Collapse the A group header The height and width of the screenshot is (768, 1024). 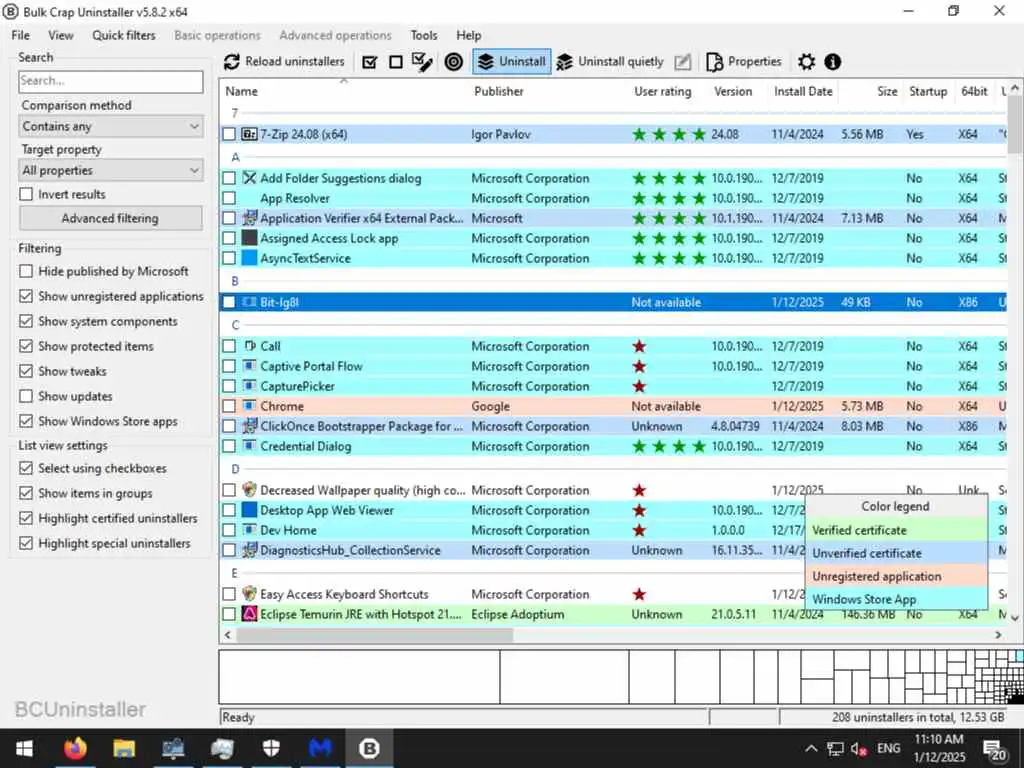point(236,157)
